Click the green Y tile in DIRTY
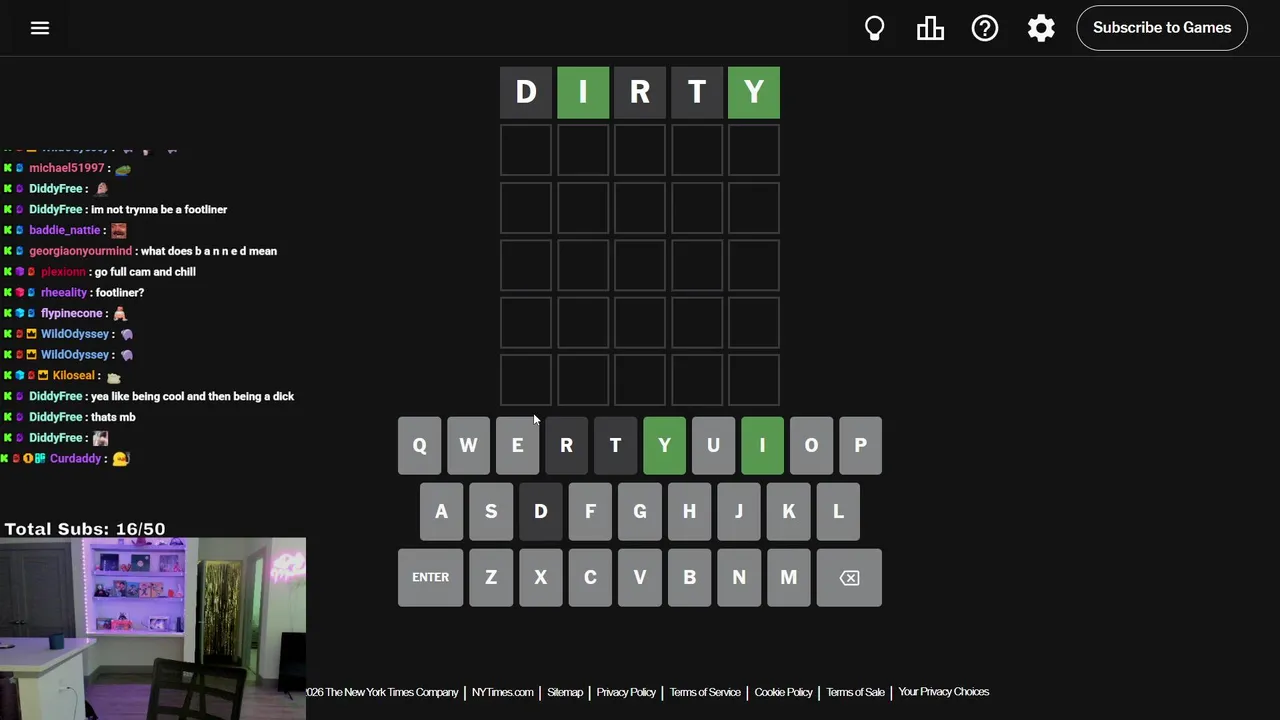The image size is (1280, 720). click(x=754, y=93)
